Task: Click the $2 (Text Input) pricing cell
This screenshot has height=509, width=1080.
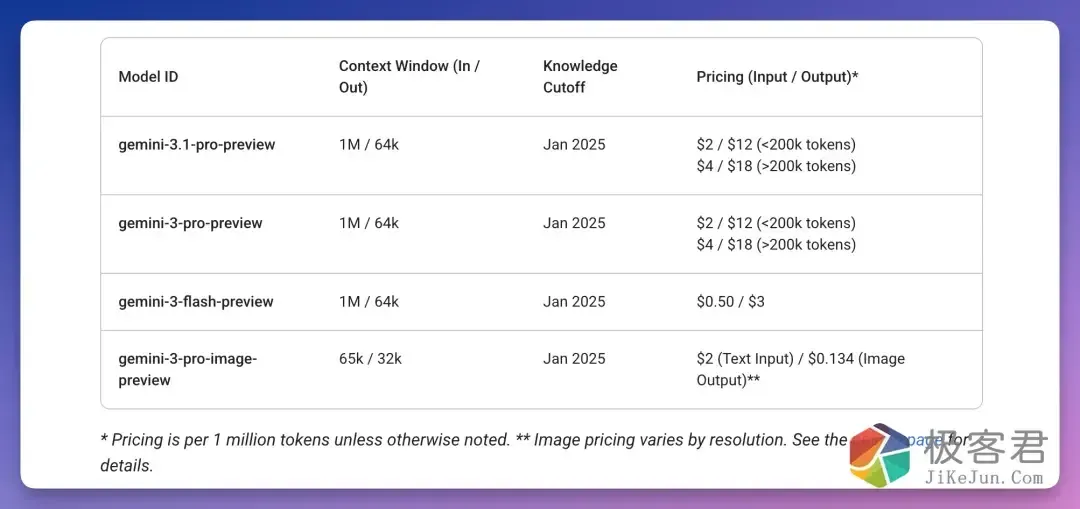Action: point(800,369)
